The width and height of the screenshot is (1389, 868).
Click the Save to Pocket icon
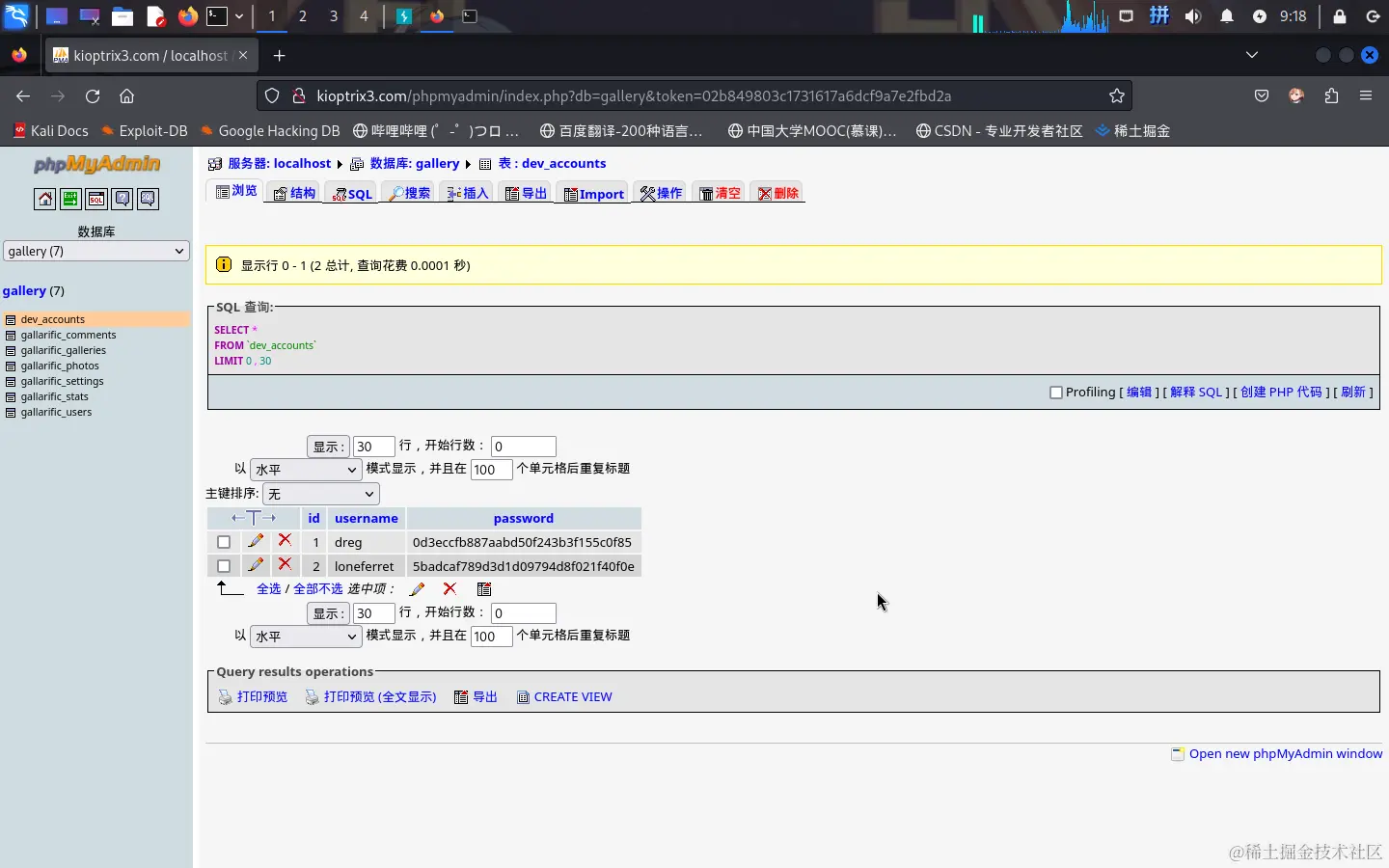1262,95
